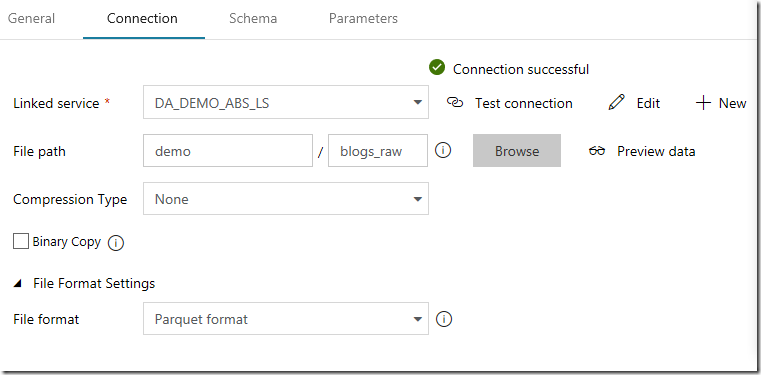
Task: Click the demo container input field
Action: [228, 151]
